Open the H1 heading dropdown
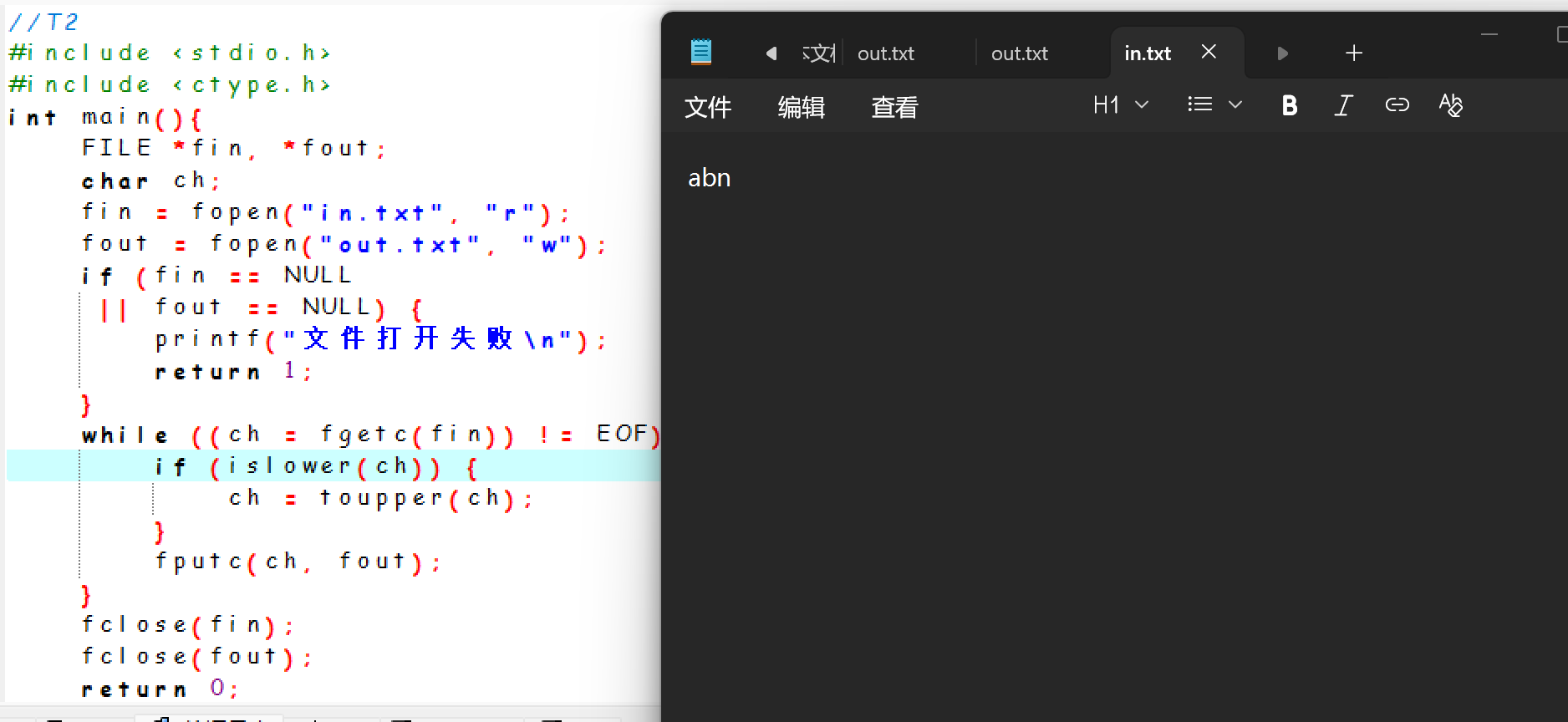 (x=1121, y=105)
